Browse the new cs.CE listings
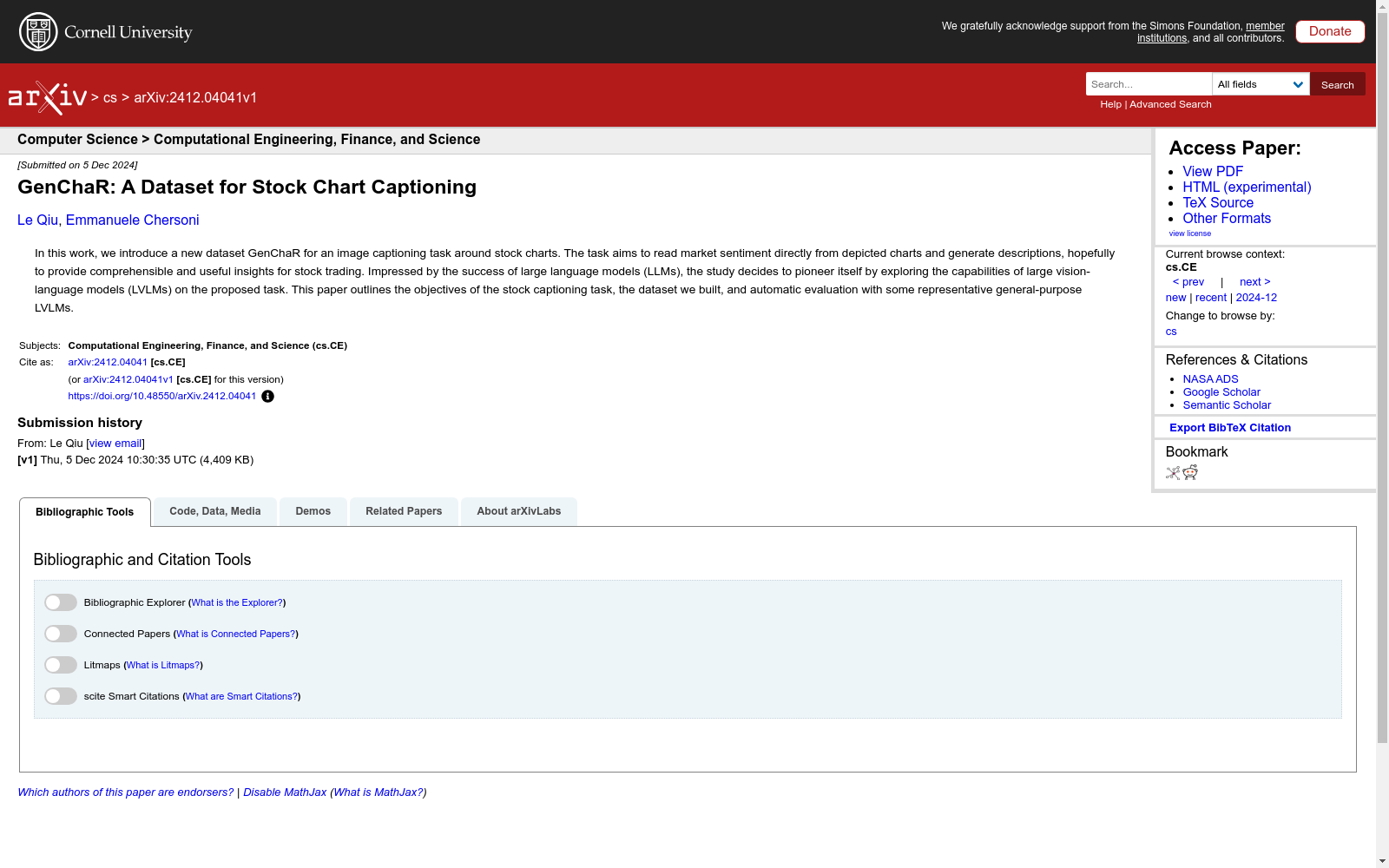Screen dimensions: 1389x868 coord(1175,298)
